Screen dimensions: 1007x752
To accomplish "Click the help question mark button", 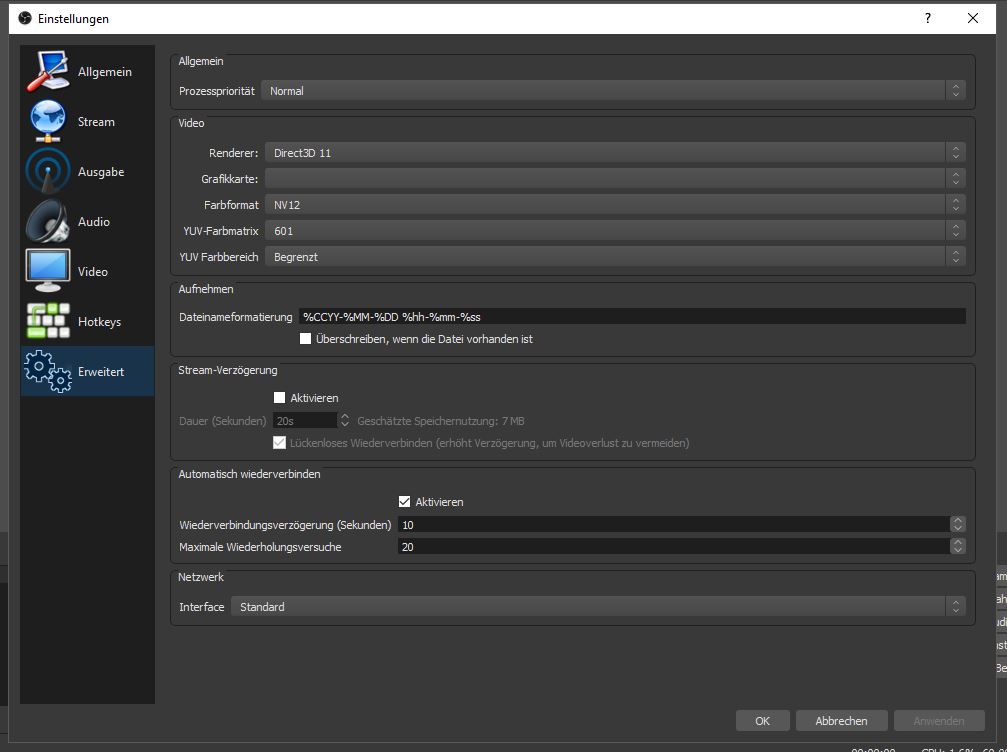I will pos(928,18).
